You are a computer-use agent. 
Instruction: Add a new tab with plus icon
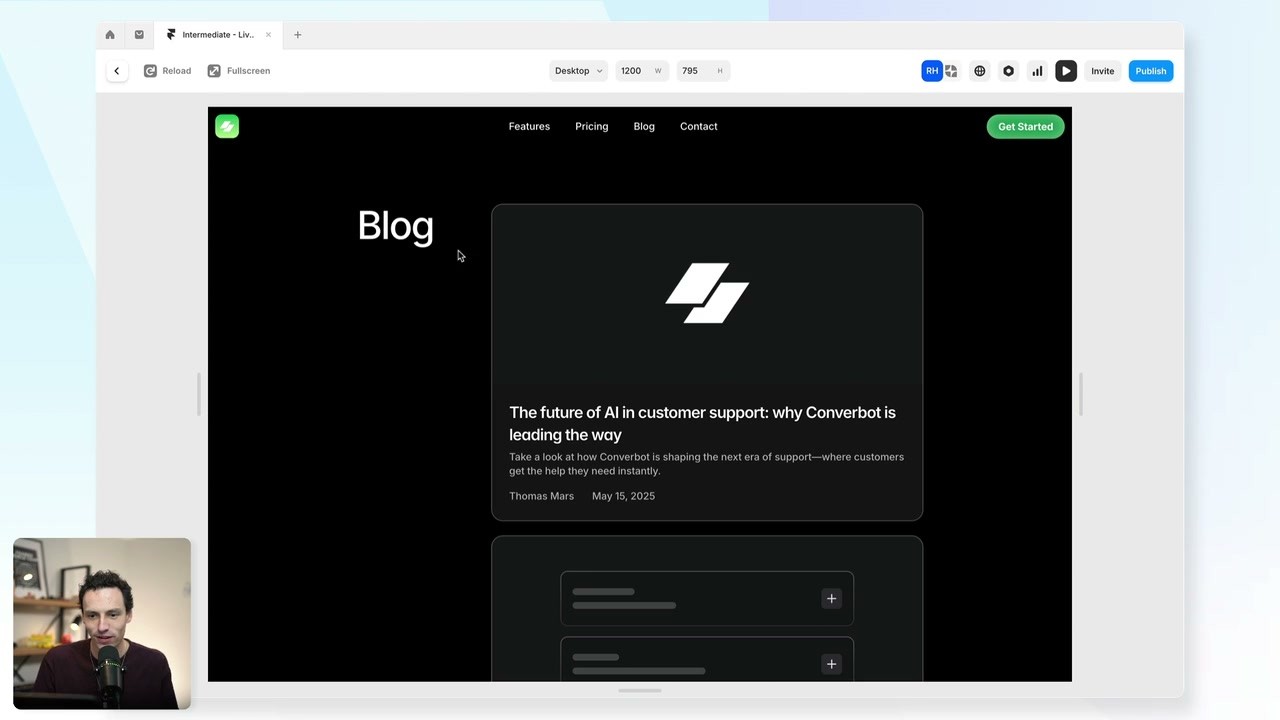[297, 35]
